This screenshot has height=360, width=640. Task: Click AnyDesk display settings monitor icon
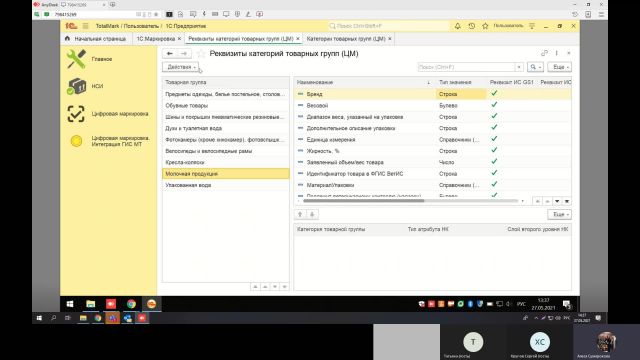[226, 14]
